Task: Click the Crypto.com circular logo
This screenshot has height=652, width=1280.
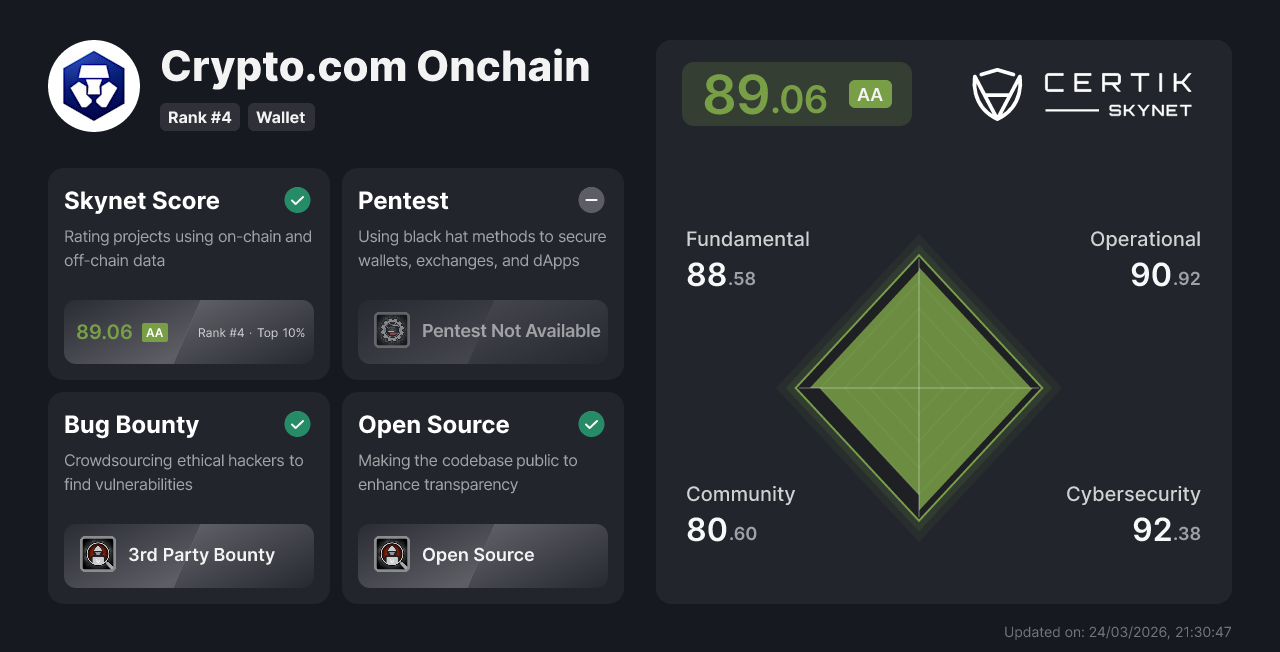Action: pos(94,85)
